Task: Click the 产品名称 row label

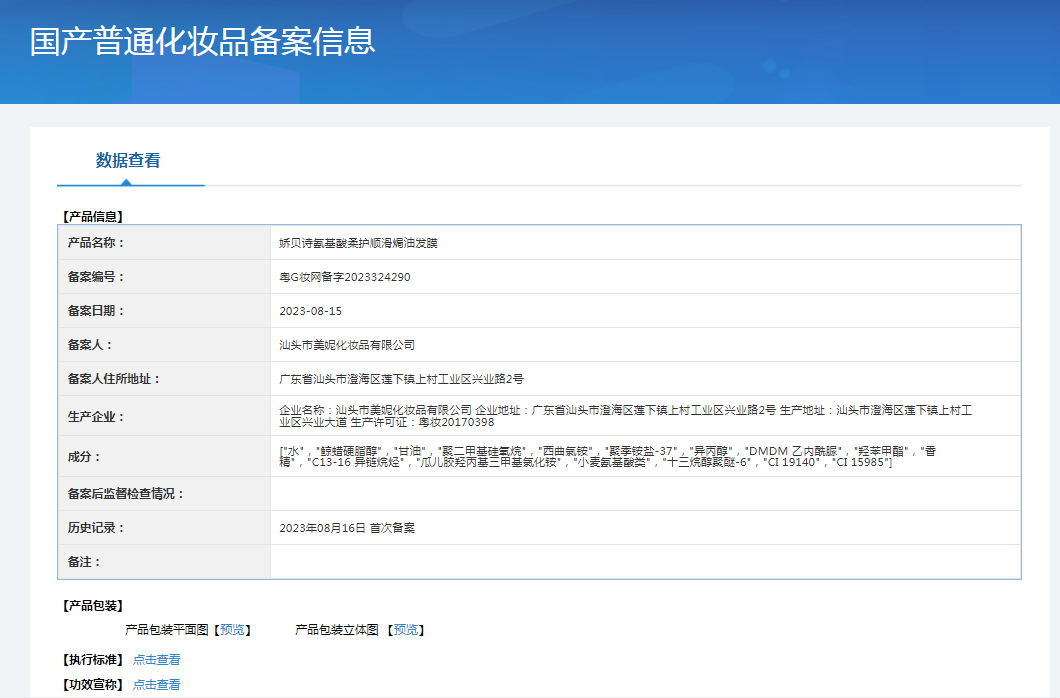Action: click(96, 243)
